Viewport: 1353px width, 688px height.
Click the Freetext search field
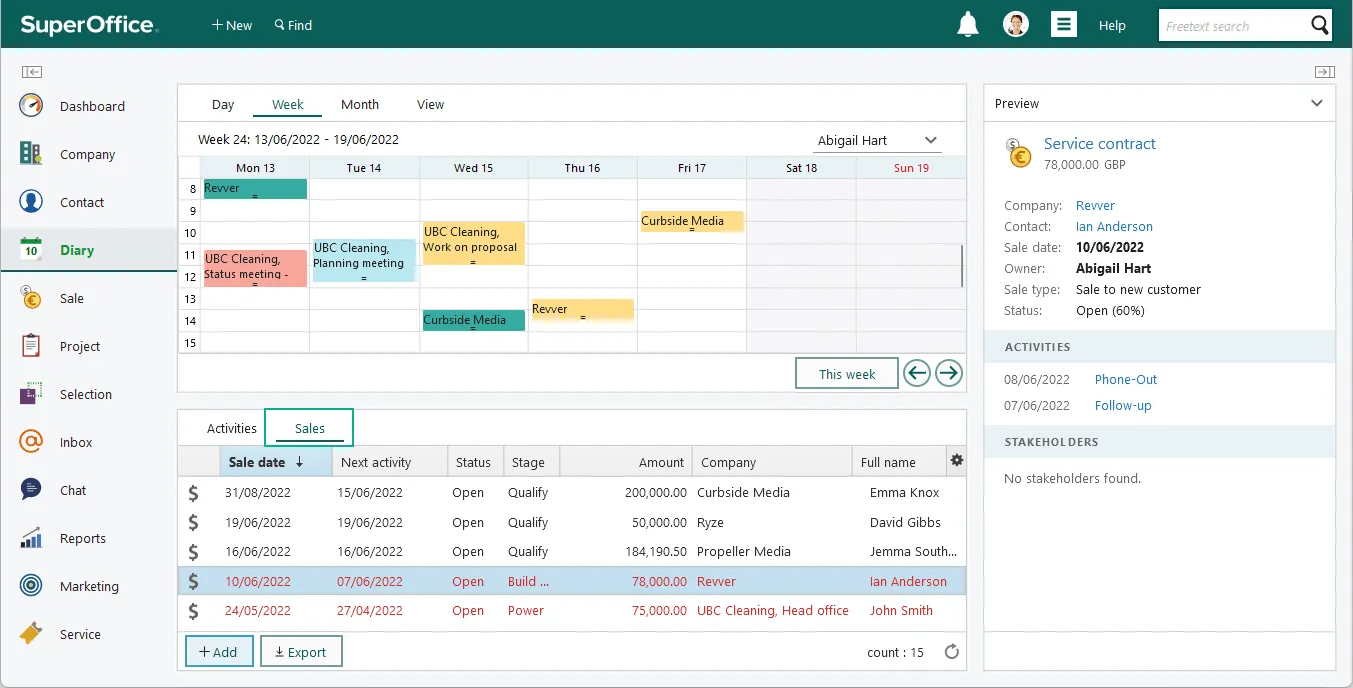[x=1232, y=26]
